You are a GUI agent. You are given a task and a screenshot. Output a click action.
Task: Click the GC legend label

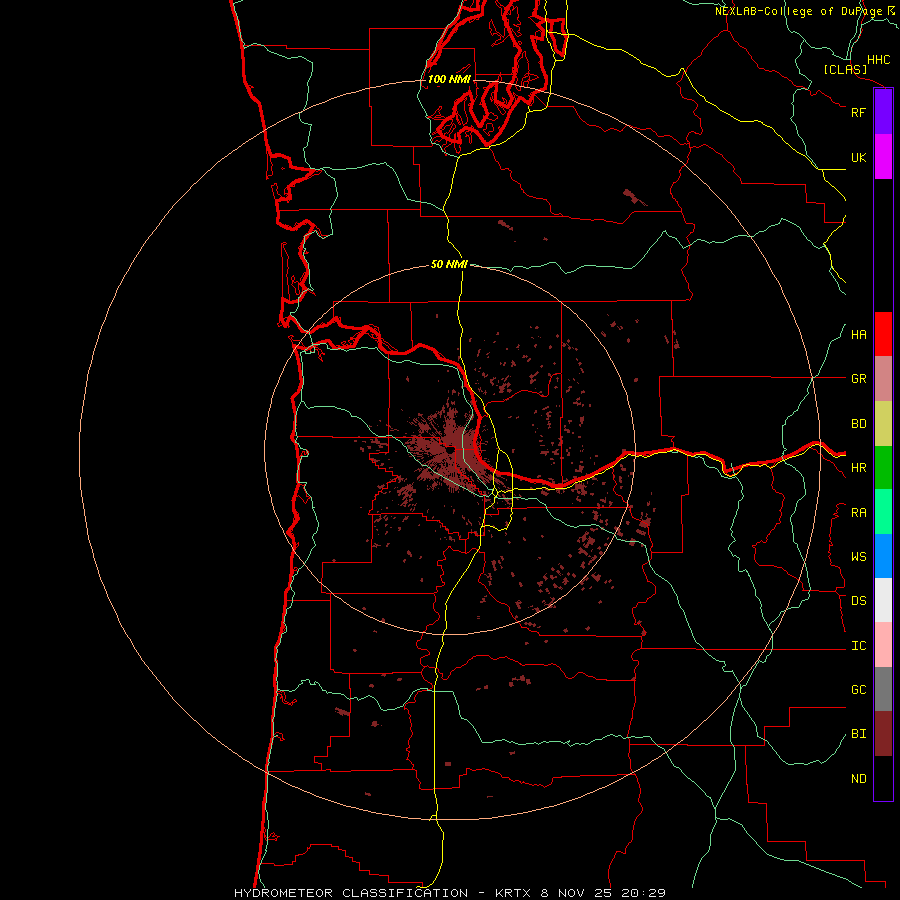(859, 690)
